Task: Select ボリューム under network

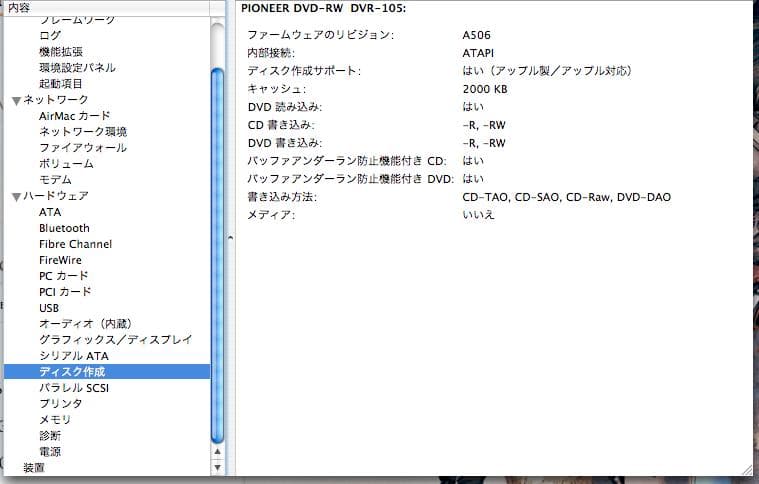Action: coord(66,164)
